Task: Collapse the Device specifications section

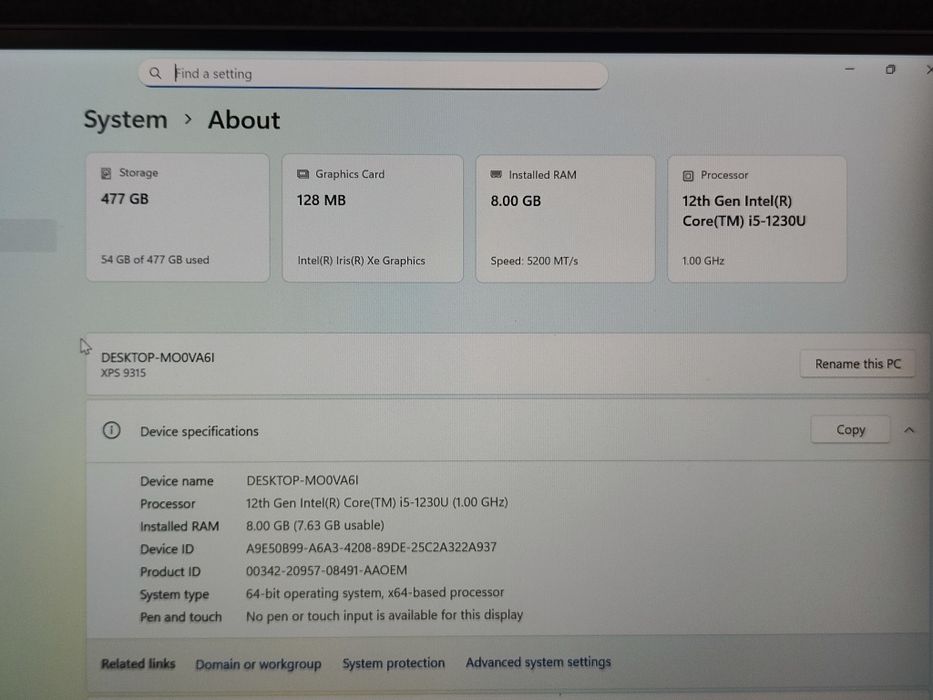Action: (909, 430)
